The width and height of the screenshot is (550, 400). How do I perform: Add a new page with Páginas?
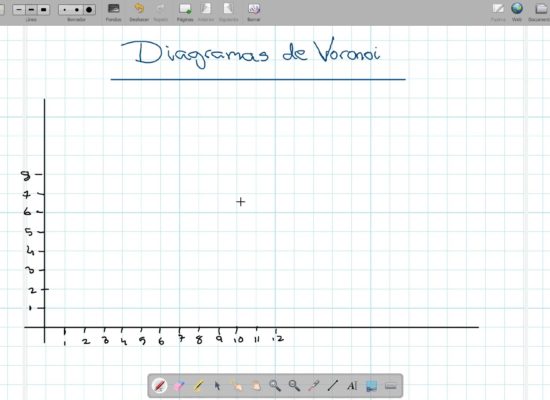pos(185,12)
